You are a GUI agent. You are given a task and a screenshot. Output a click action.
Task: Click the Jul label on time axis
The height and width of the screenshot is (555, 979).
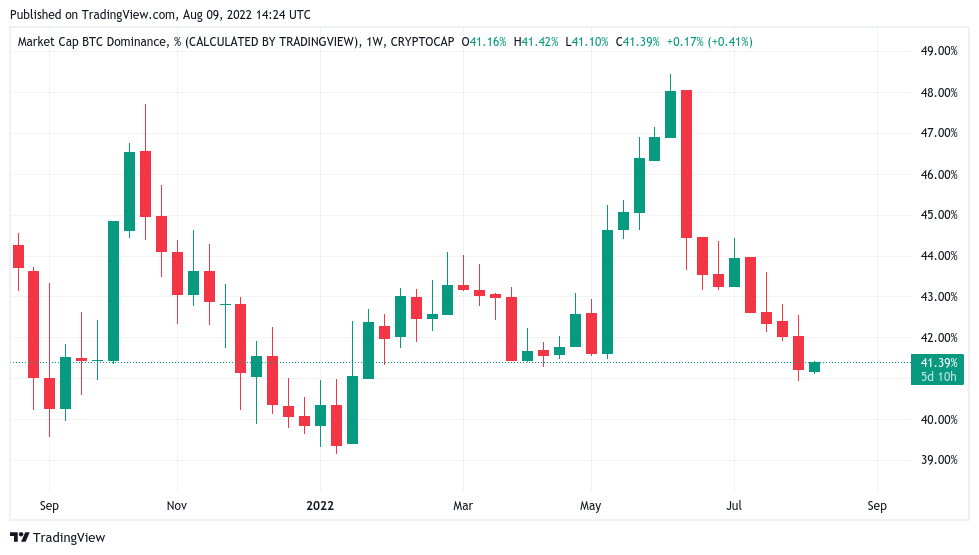point(735,506)
